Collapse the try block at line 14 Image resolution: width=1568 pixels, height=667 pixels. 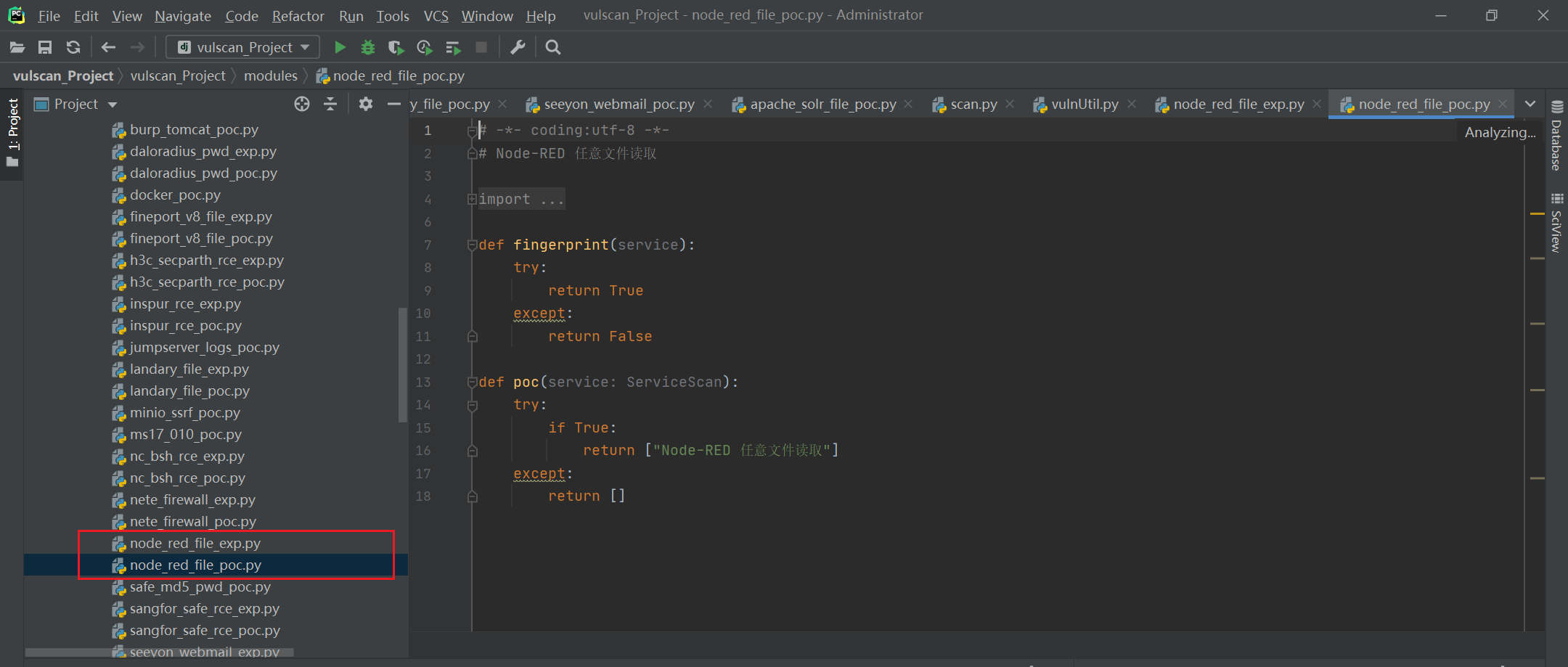pyautogui.click(x=472, y=405)
